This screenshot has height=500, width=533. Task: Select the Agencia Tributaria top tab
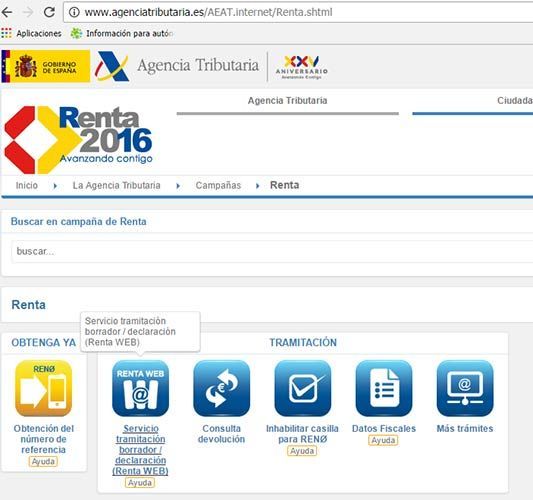tap(288, 101)
